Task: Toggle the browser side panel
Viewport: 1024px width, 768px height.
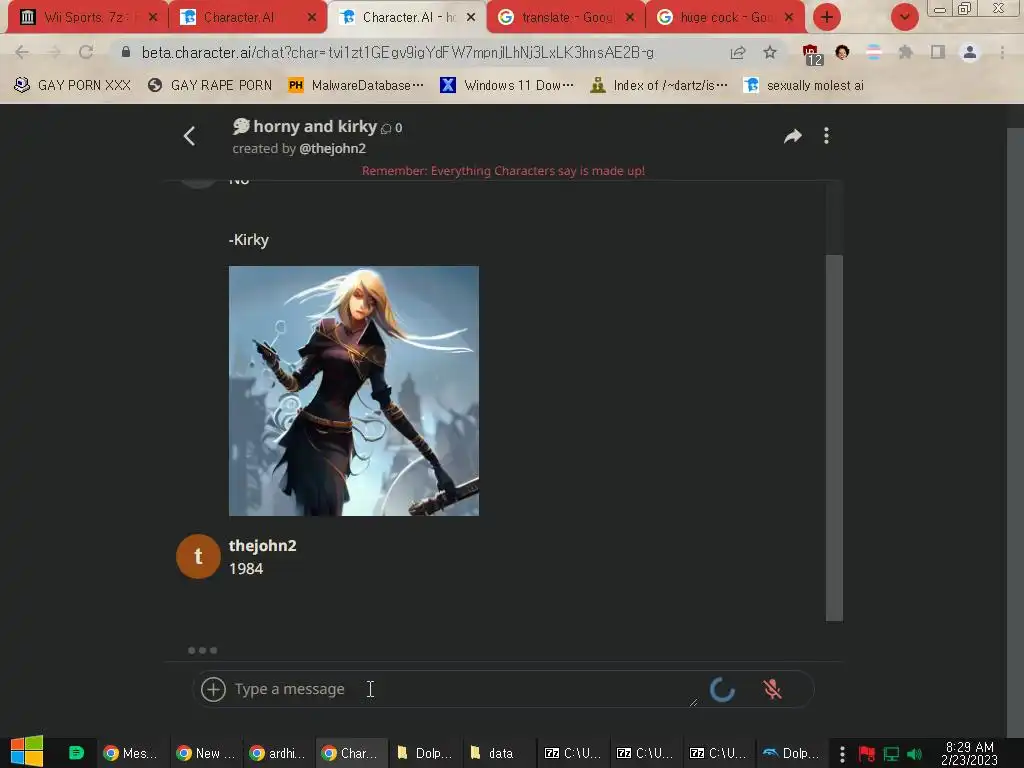Action: (938, 52)
